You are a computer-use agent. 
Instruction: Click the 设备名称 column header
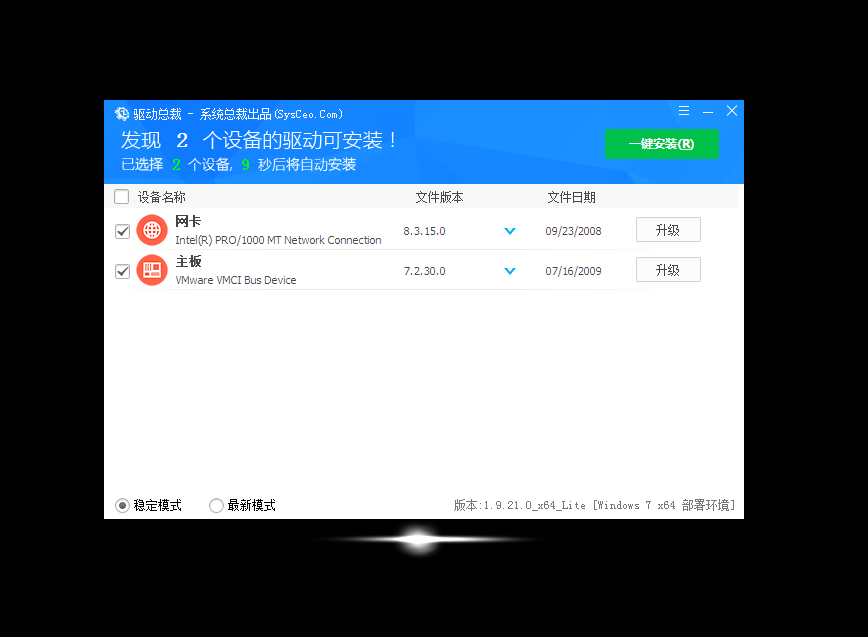pyautogui.click(x=160, y=197)
